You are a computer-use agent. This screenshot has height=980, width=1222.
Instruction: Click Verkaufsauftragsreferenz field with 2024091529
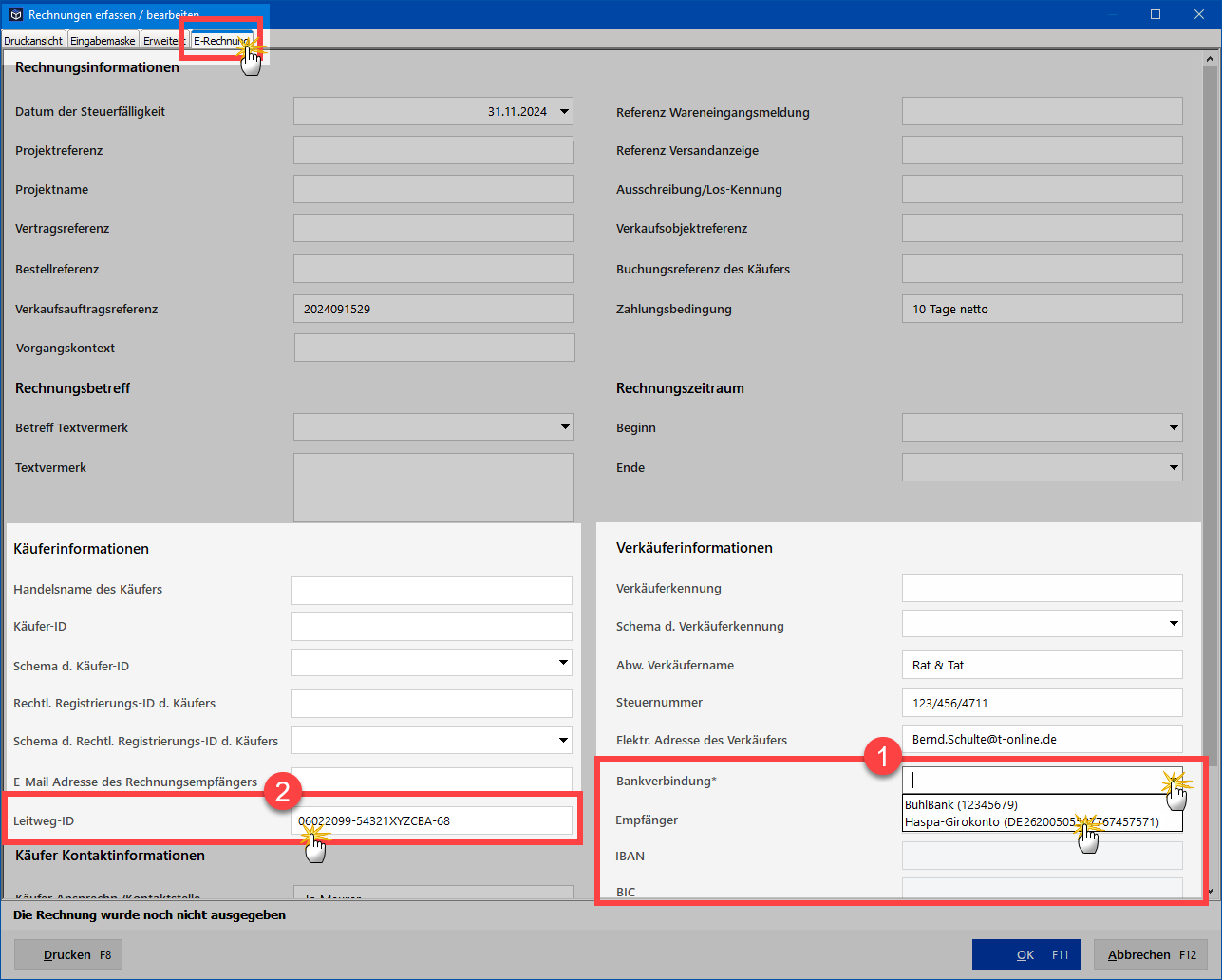[x=434, y=309]
